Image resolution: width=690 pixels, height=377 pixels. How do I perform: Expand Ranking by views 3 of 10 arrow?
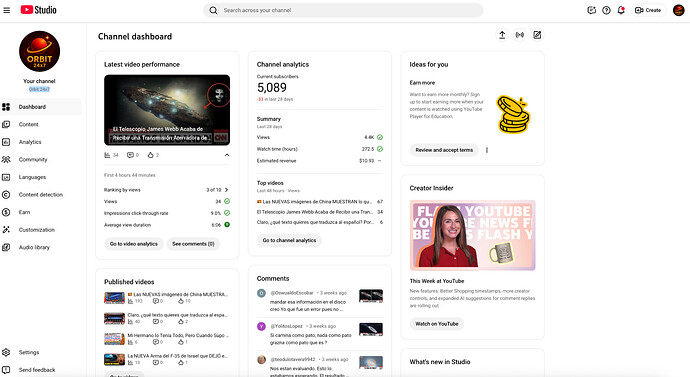tap(227, 190)
